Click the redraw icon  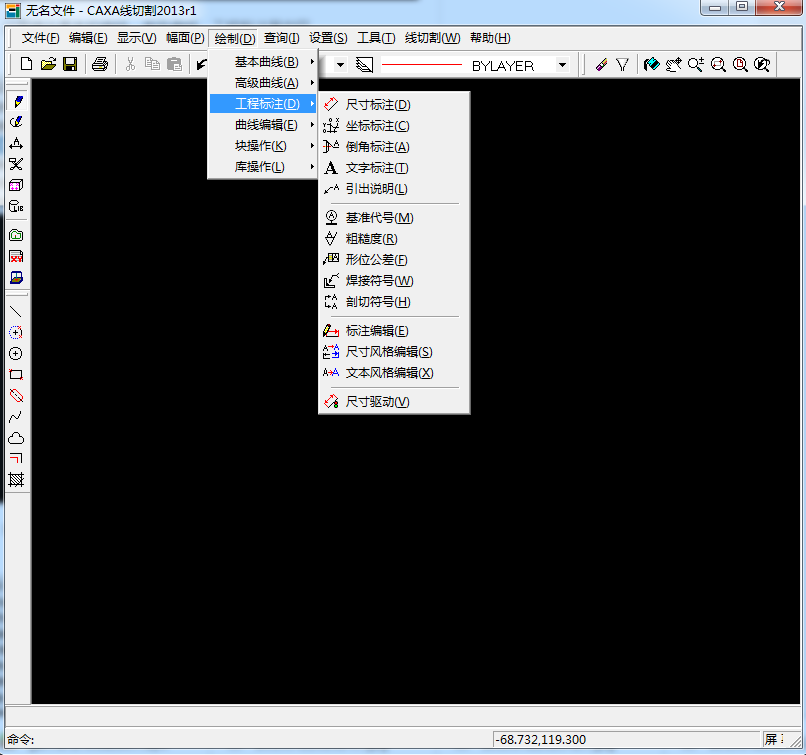651,65
